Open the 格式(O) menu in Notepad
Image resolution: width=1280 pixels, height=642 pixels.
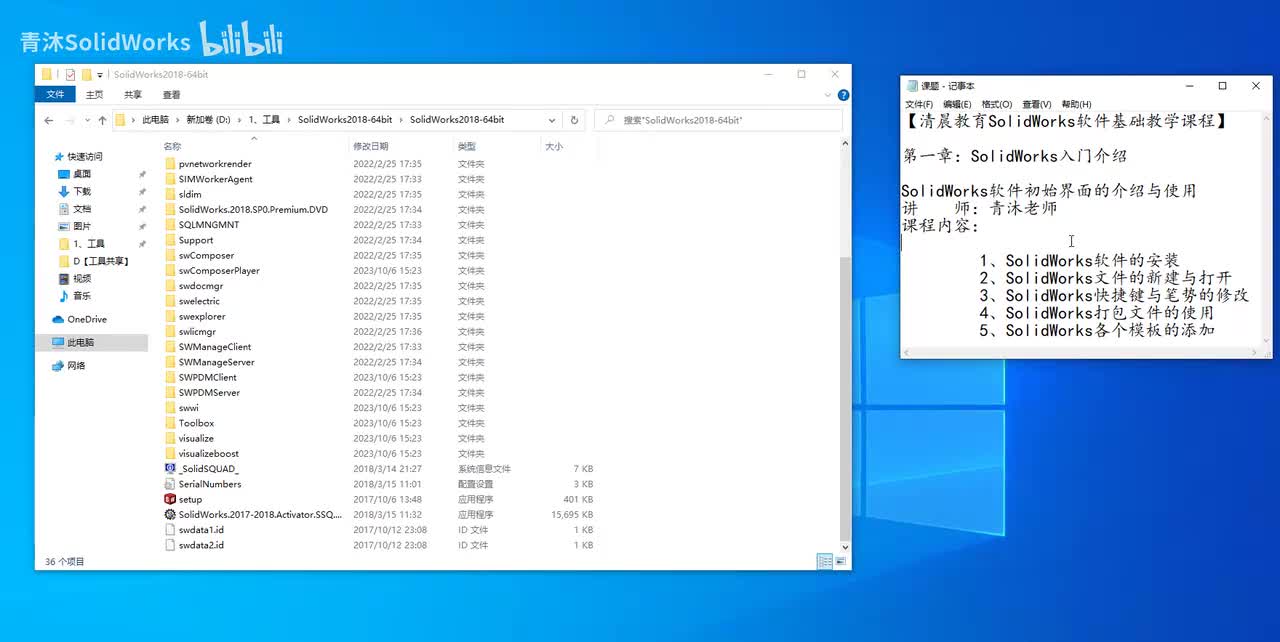tap(997, 104)
